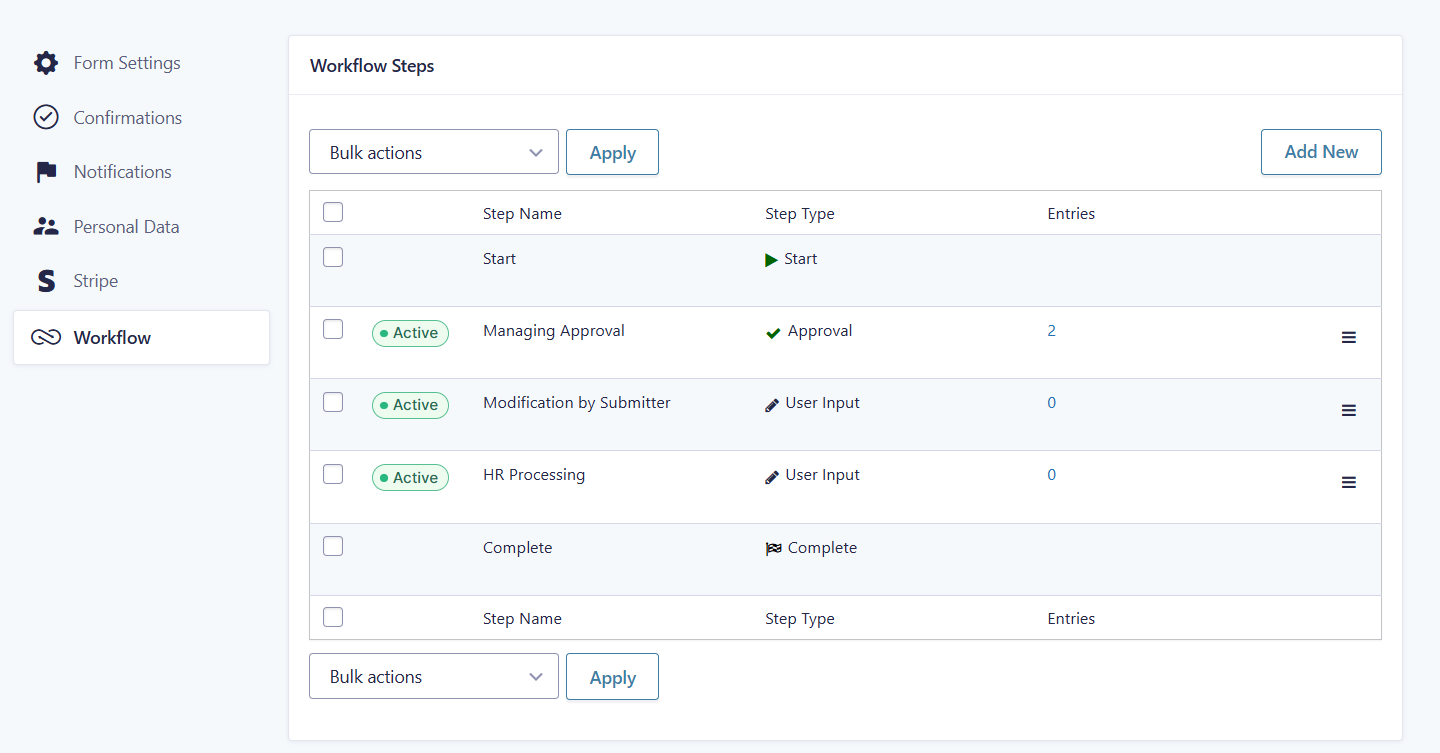Click the Confirmations checkmark circle icon
Viewport: 1440px width, 753px height.
click(x=46, y=117)
